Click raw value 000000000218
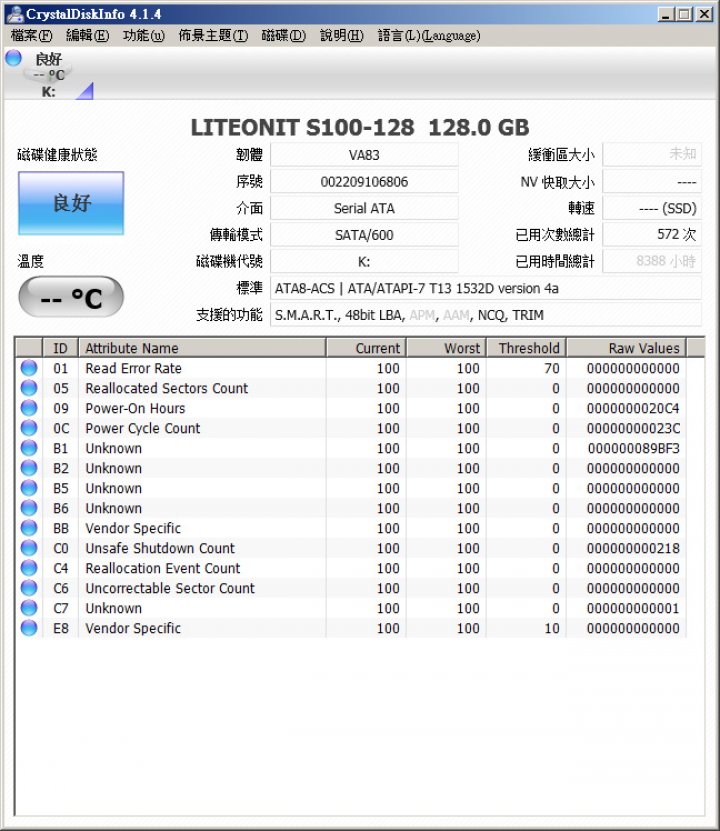This screenshot has height=831, width=720. tap(633, 548)
